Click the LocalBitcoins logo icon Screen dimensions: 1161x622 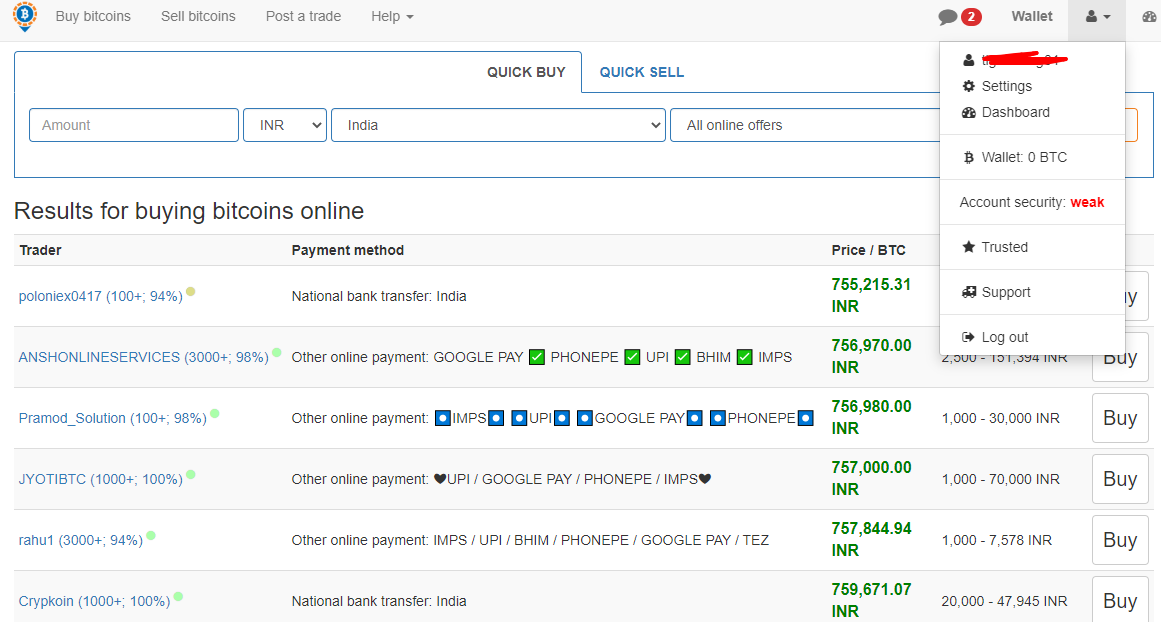click(24, 16)
